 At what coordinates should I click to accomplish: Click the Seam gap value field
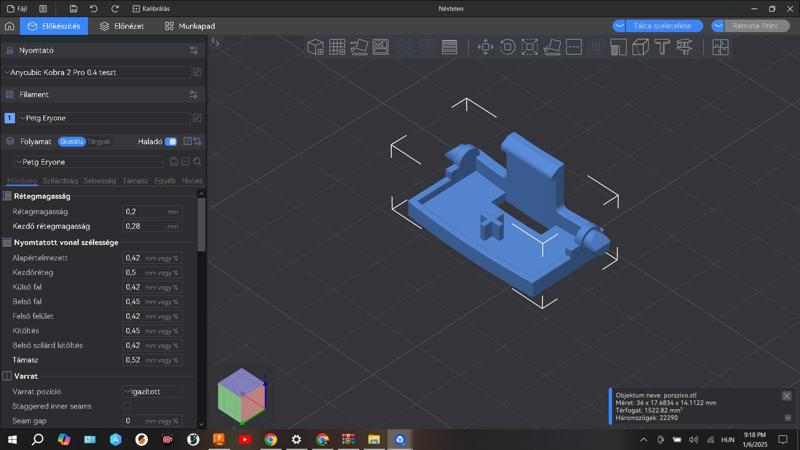pos(152,421)
